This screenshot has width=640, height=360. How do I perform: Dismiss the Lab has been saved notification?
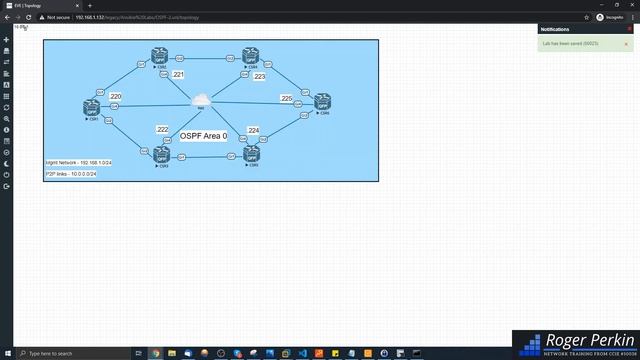(626, 44)
